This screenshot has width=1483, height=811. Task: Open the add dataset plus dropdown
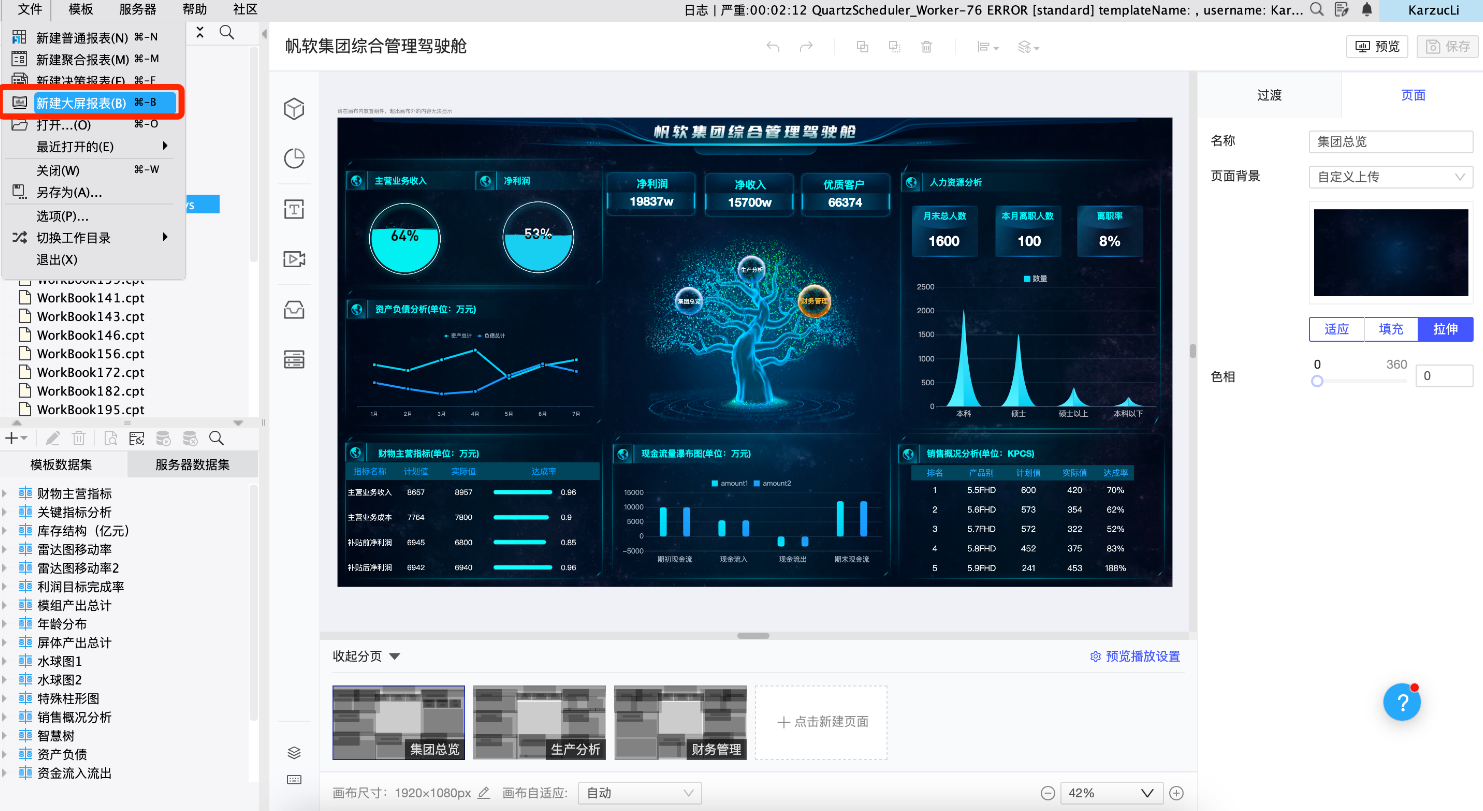tap(16, 438)
